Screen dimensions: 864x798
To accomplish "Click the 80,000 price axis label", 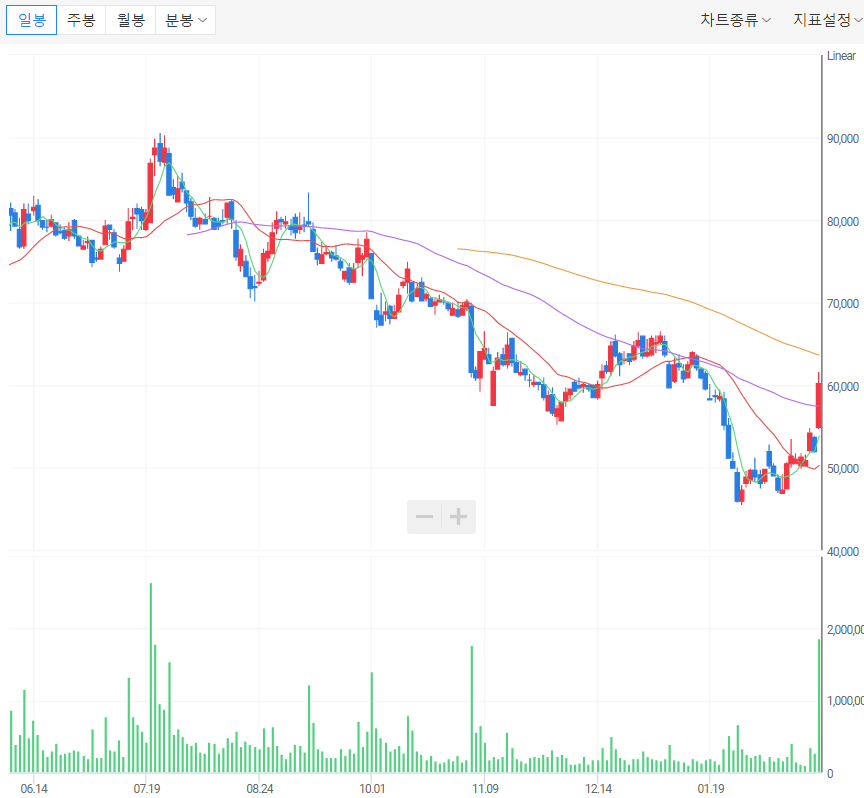I will (843, 222).
